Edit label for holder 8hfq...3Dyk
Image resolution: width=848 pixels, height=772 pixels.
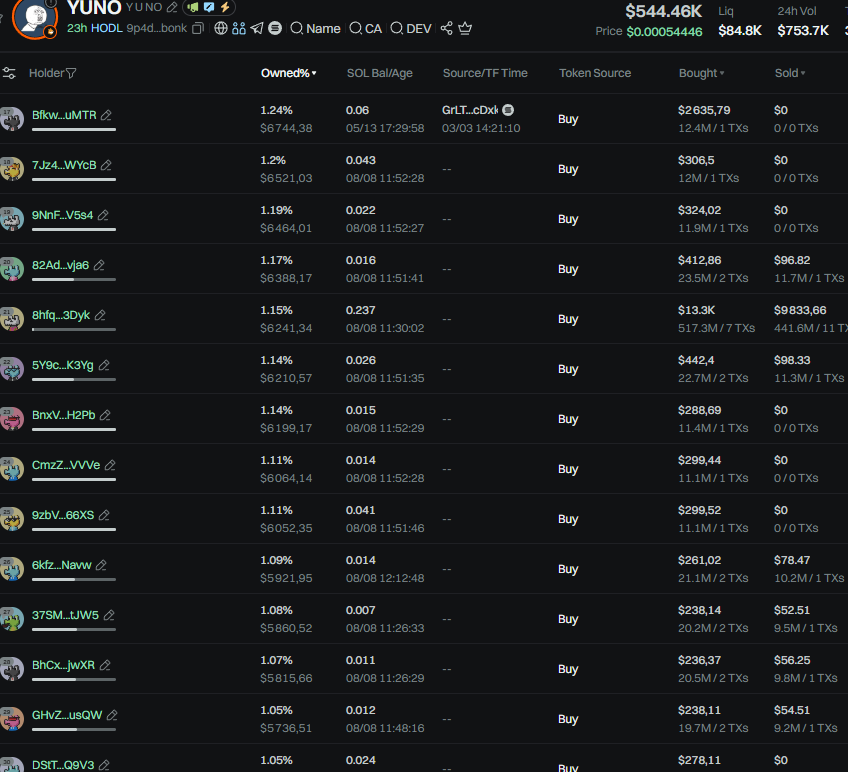100,315
